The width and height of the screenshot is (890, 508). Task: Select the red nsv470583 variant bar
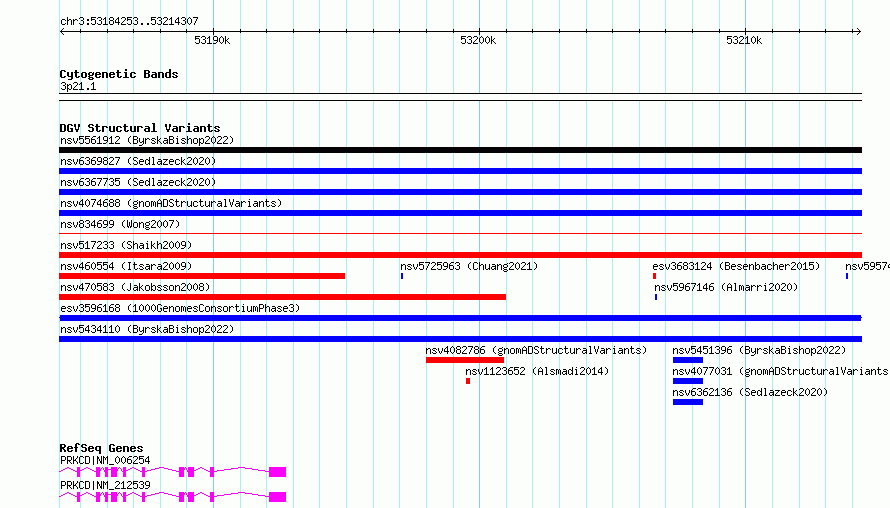point(283,297)
